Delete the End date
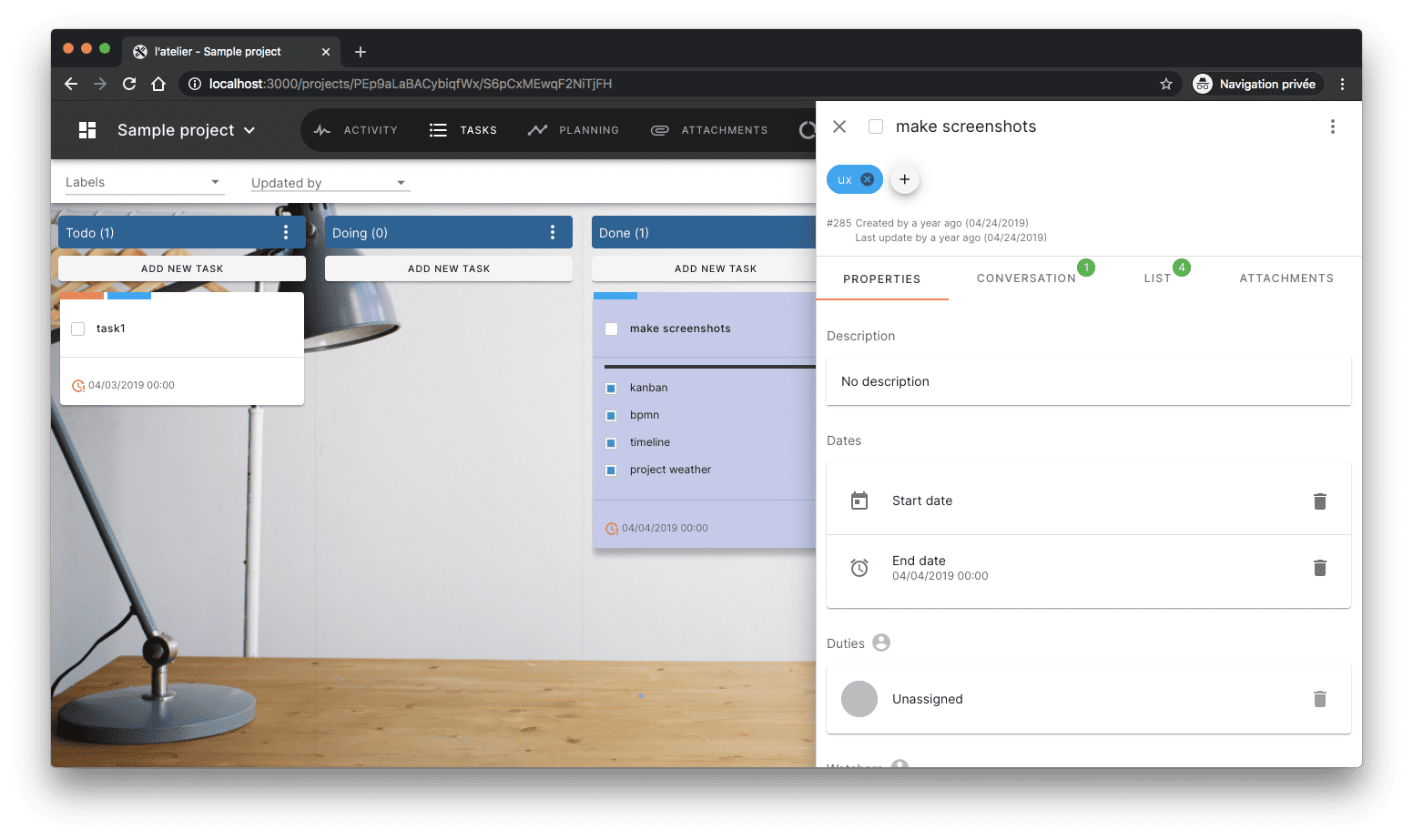 click(1320, 568)
